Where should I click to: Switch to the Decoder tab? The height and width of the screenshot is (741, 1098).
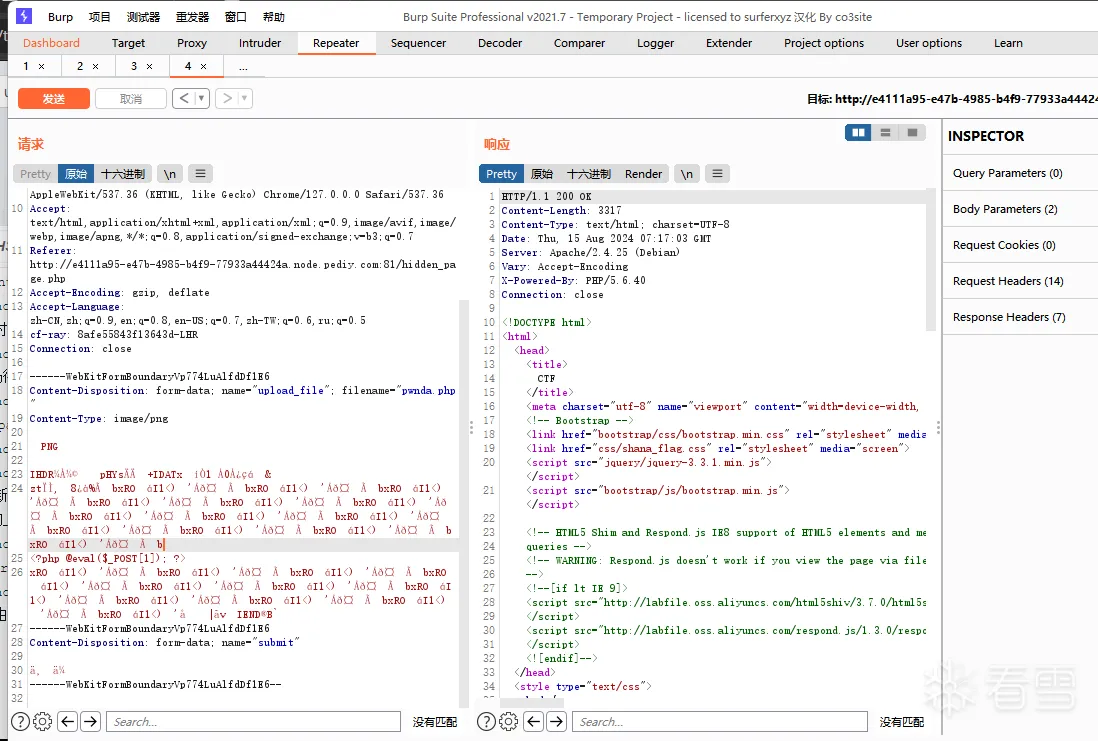pyautogui.click(x=500, y=43)
